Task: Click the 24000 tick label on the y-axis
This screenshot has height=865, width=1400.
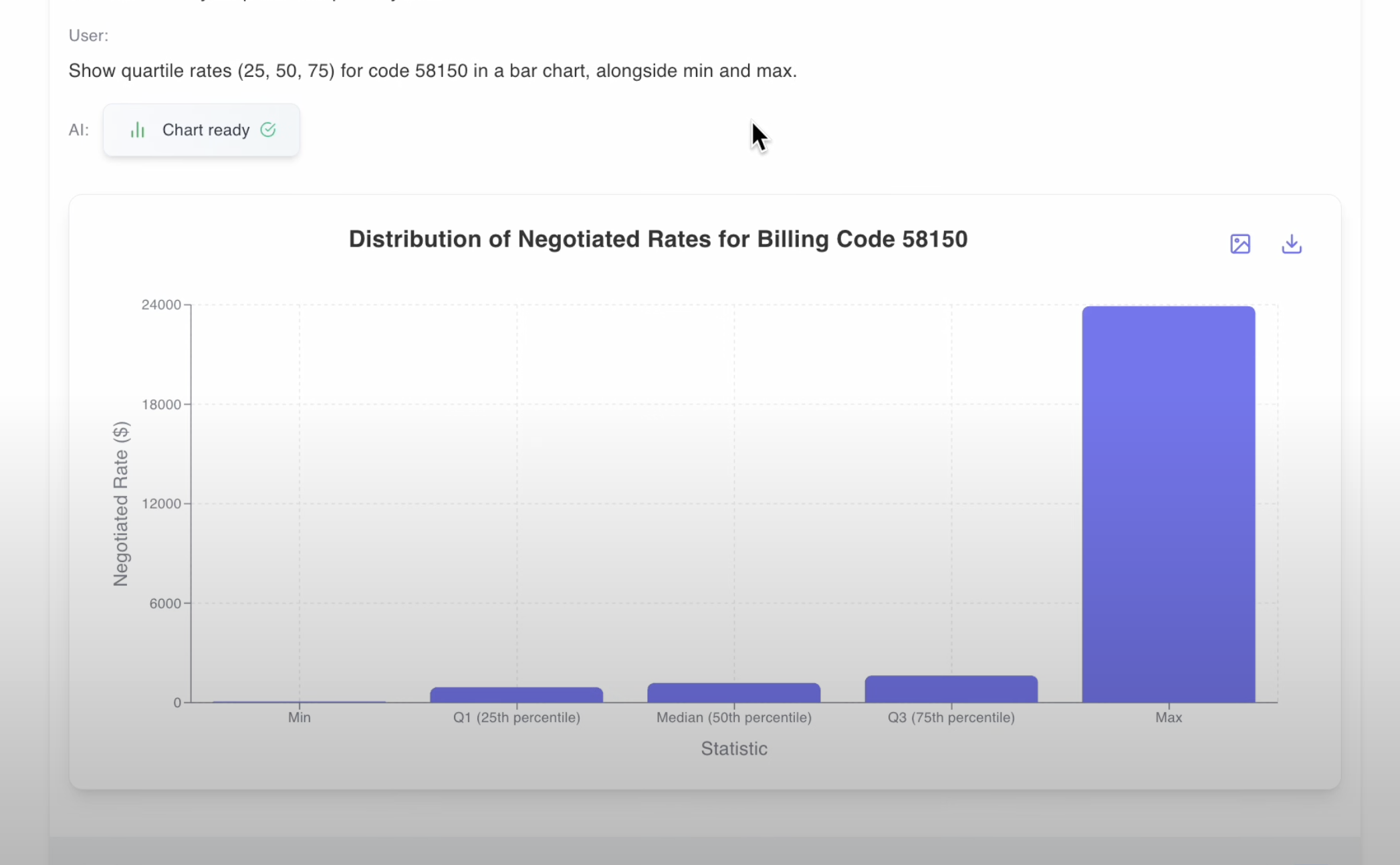Action: click(x=162, y=304)
